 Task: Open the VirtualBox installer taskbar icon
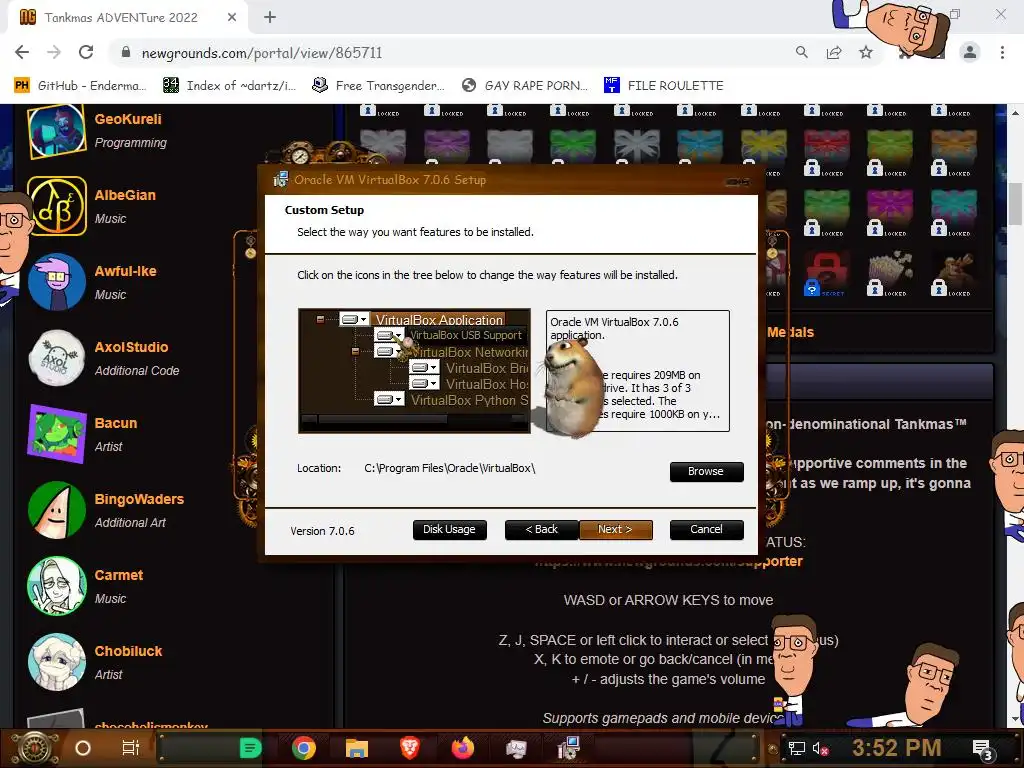pyautogui.click(x=568, y=748)
